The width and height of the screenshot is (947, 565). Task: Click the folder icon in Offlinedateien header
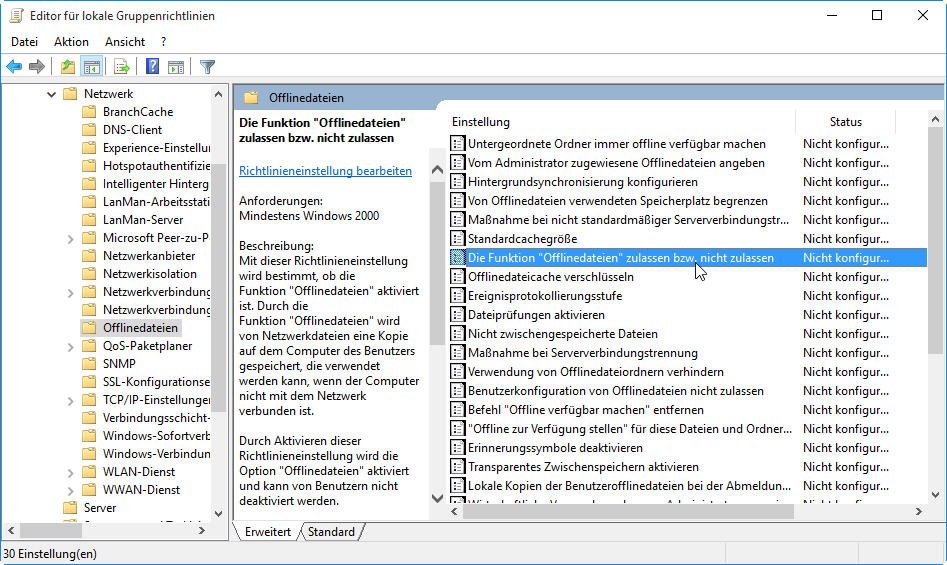(251, 97)
